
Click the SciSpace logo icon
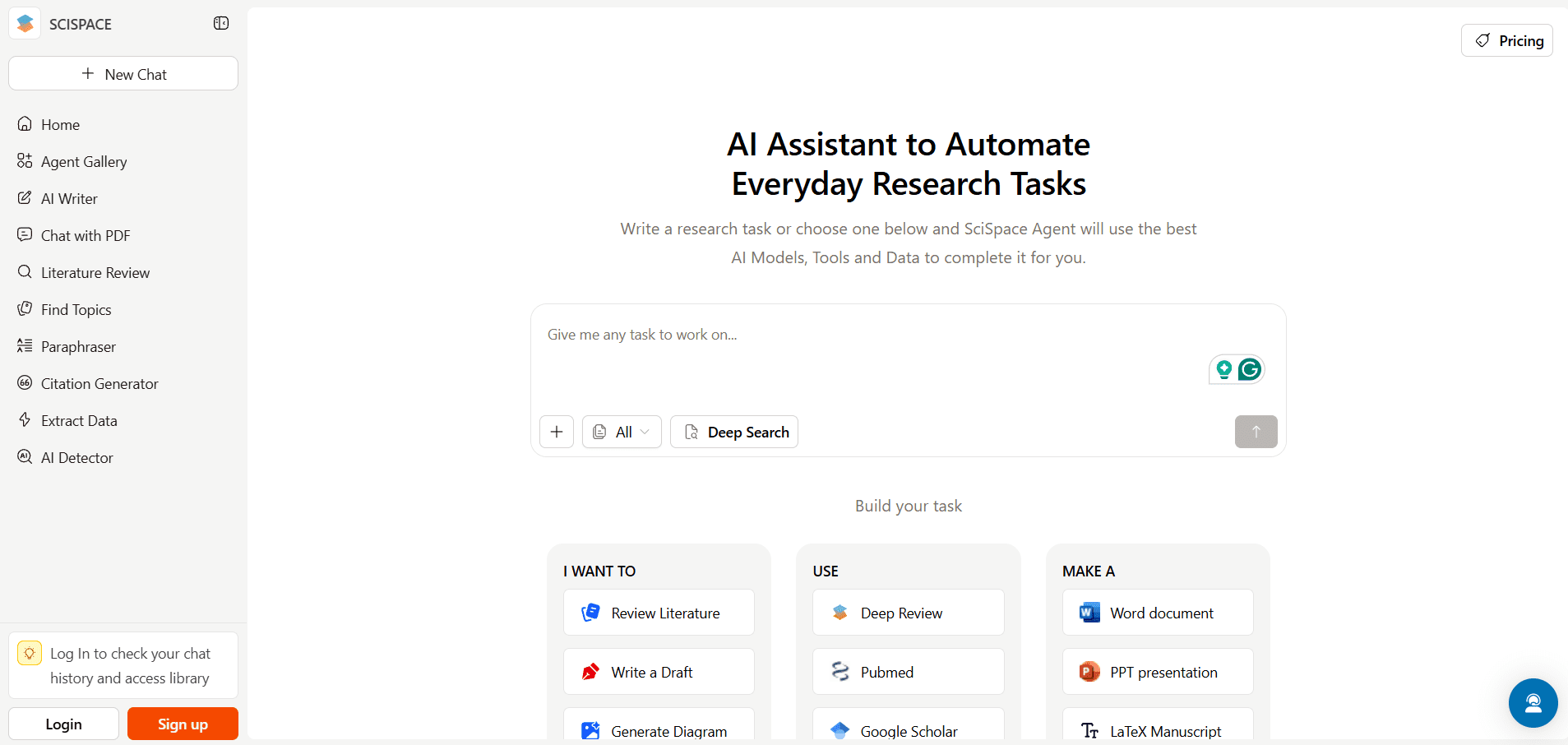[x=25, y=24]
